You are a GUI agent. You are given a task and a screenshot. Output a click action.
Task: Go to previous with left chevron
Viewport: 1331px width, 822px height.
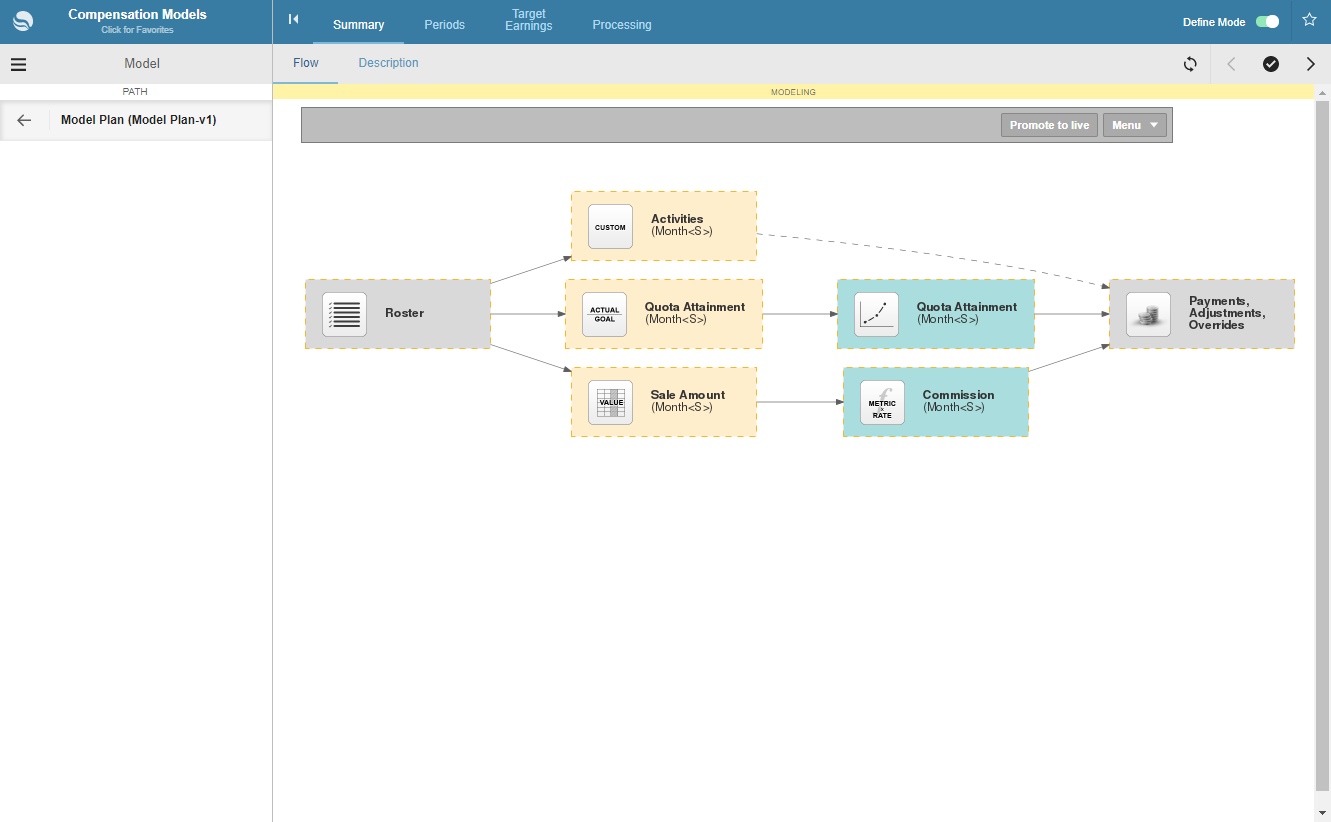pyautogui.click(x=1231, y=64)
